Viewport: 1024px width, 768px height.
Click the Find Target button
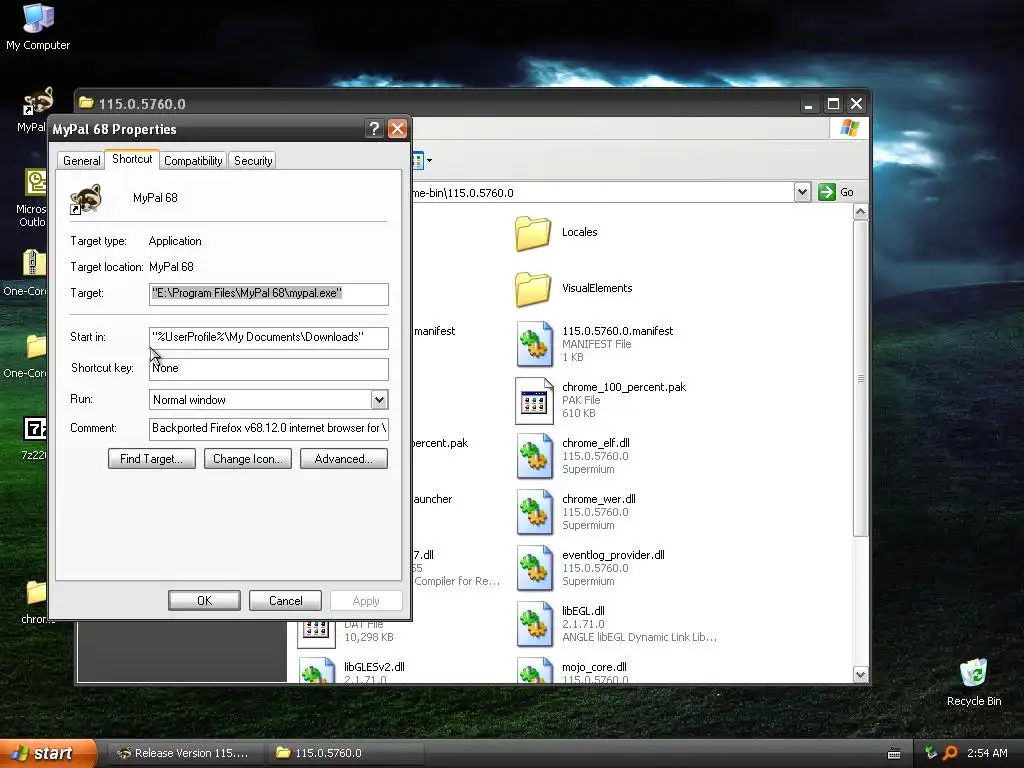pyautogui.click(x=152, y=458)
